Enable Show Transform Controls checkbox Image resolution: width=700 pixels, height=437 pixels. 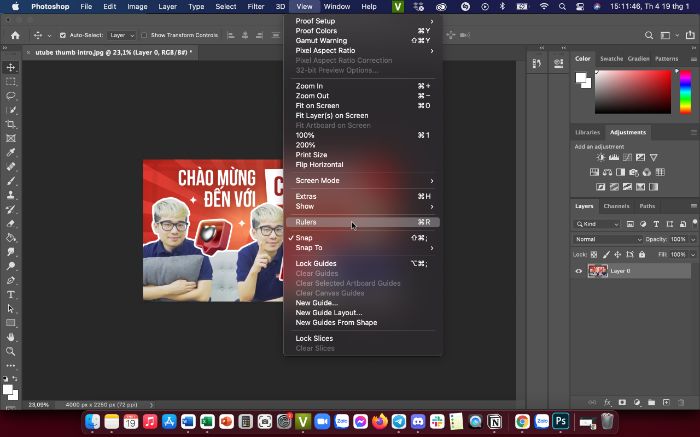(x=144, y=35)
